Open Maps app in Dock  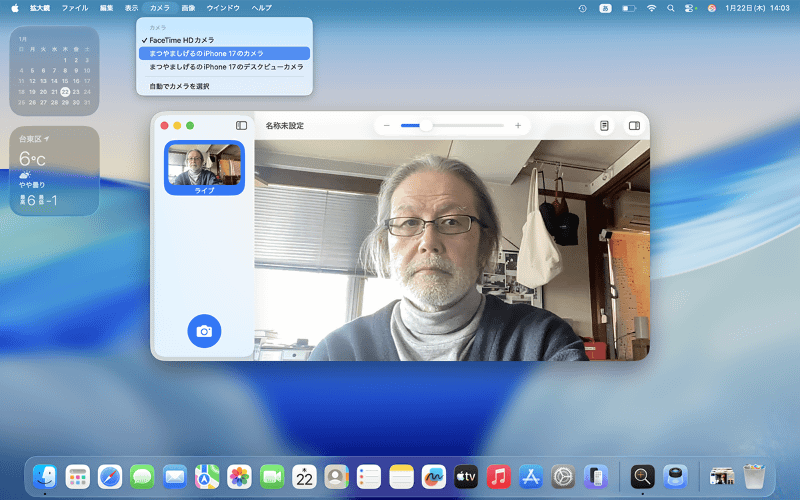[x=207, y=477]
